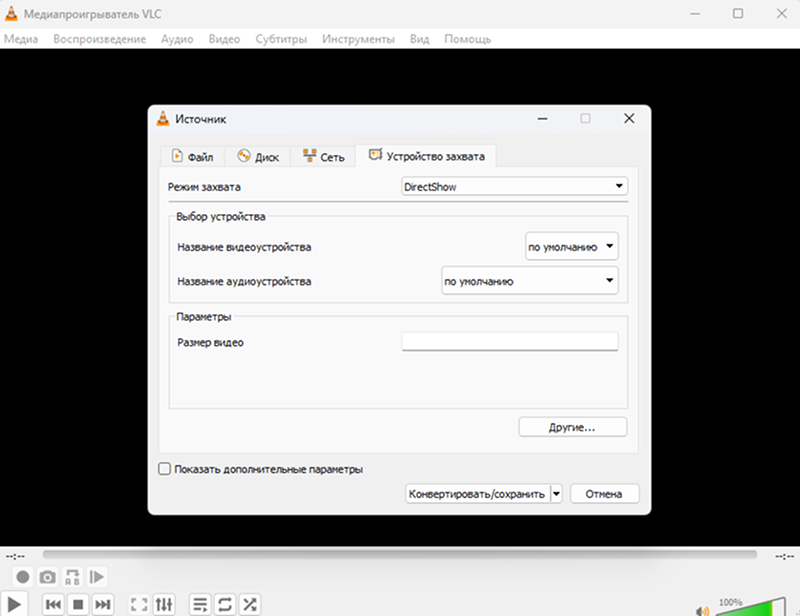Maximize the main VLC window
Viewport: 800px width, 616px height.
click(738, 14)
